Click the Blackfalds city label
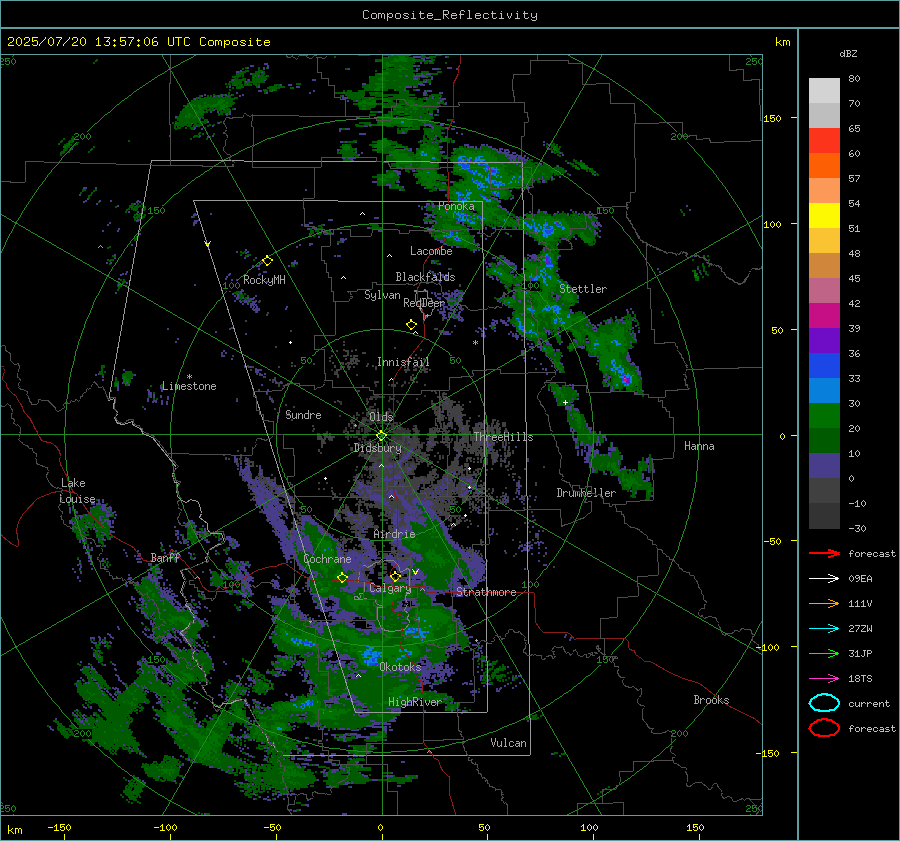900x841 pixels. click(x=425, y=277)
